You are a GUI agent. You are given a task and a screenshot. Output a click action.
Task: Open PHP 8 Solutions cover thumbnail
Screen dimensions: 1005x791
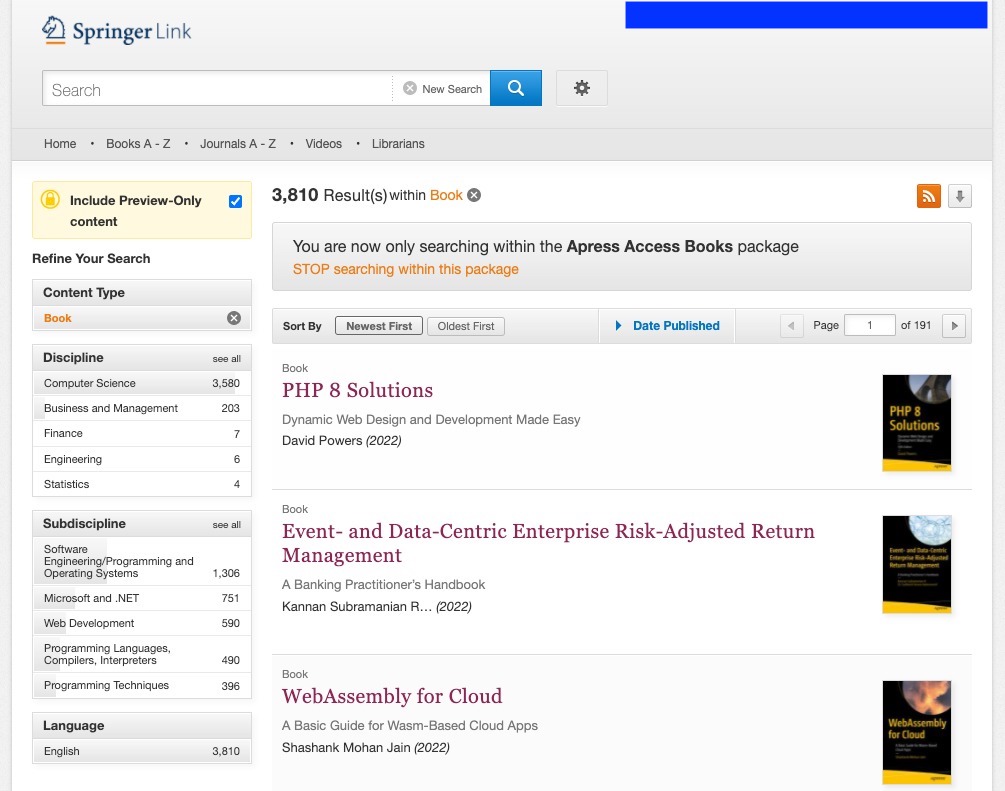[917, 423]
